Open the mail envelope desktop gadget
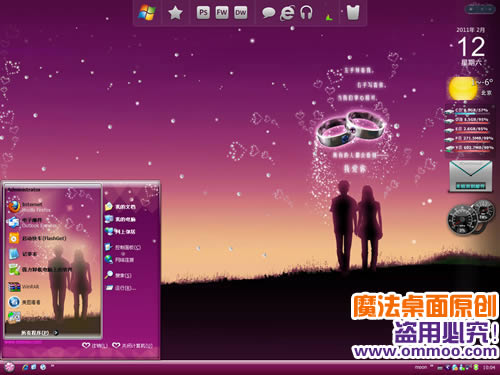This screenshot has width=500, height=375. [470, 176]
